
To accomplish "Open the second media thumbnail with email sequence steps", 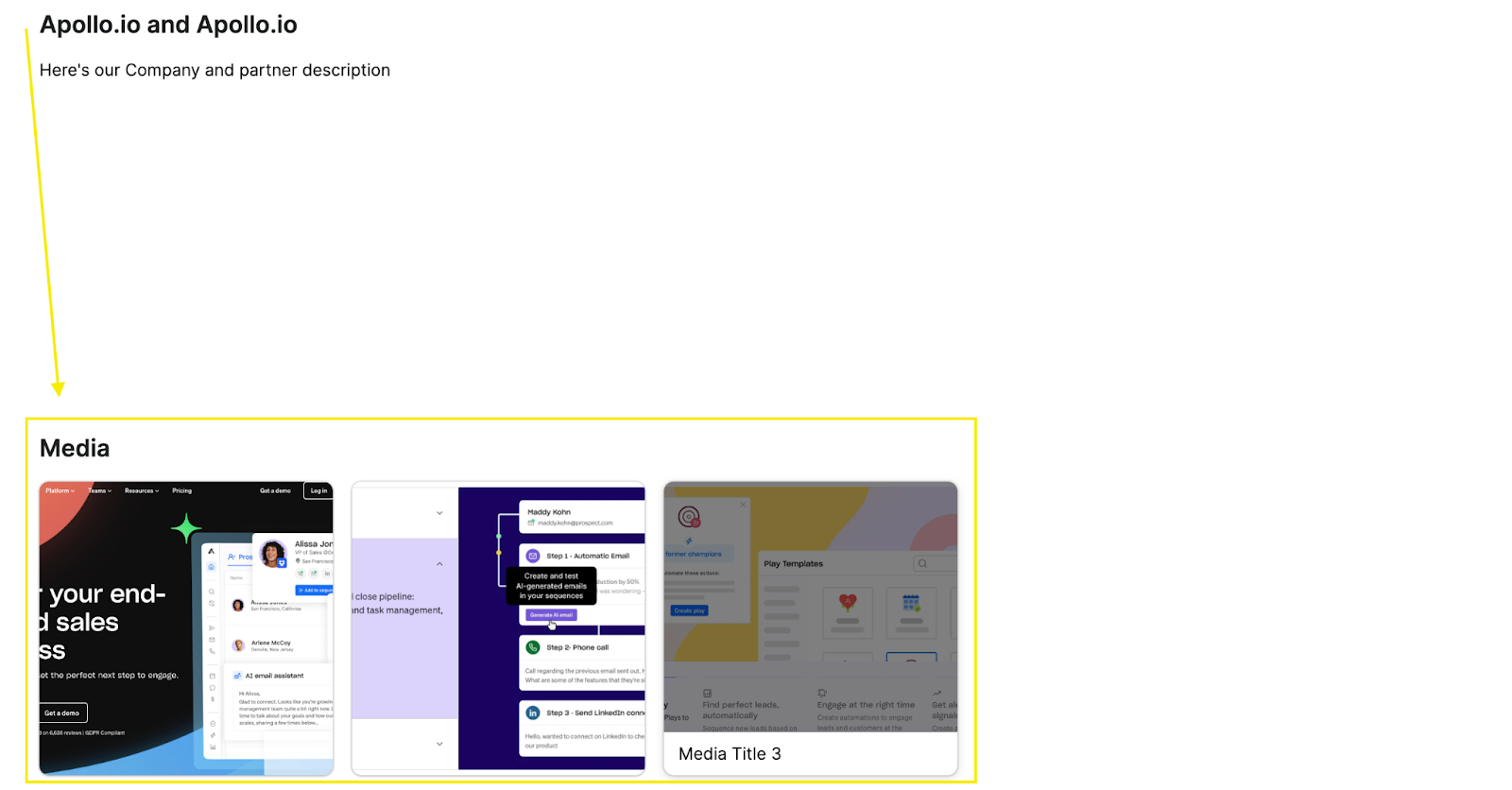I will 498,628.
